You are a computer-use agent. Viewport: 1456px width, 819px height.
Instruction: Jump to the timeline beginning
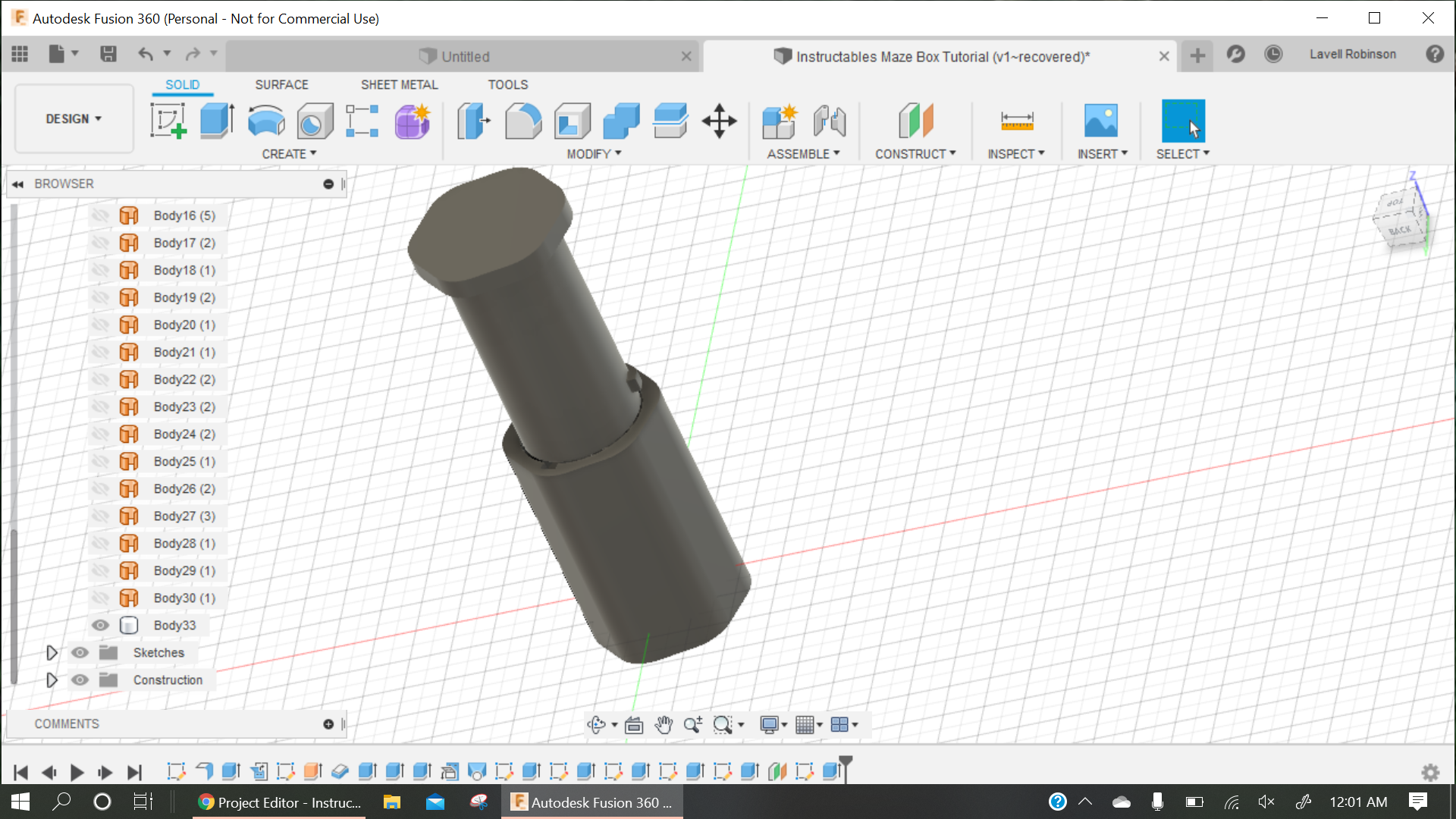coord(20,773)
